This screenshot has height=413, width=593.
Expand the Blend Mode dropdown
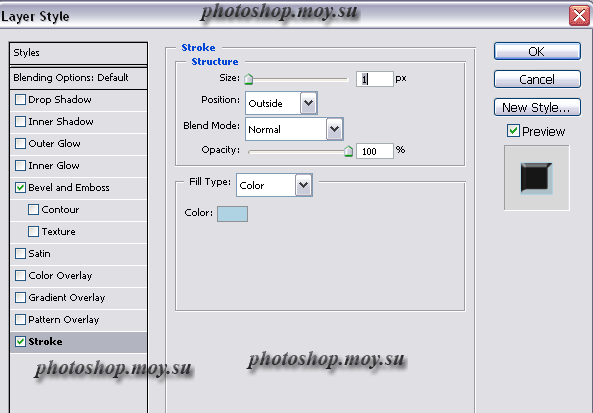tap(294, 129)
